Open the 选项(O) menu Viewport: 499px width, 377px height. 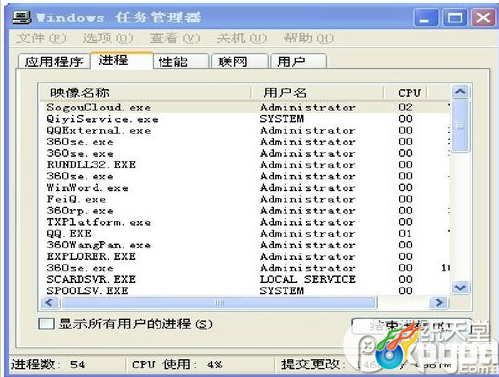tap(108, 38)
